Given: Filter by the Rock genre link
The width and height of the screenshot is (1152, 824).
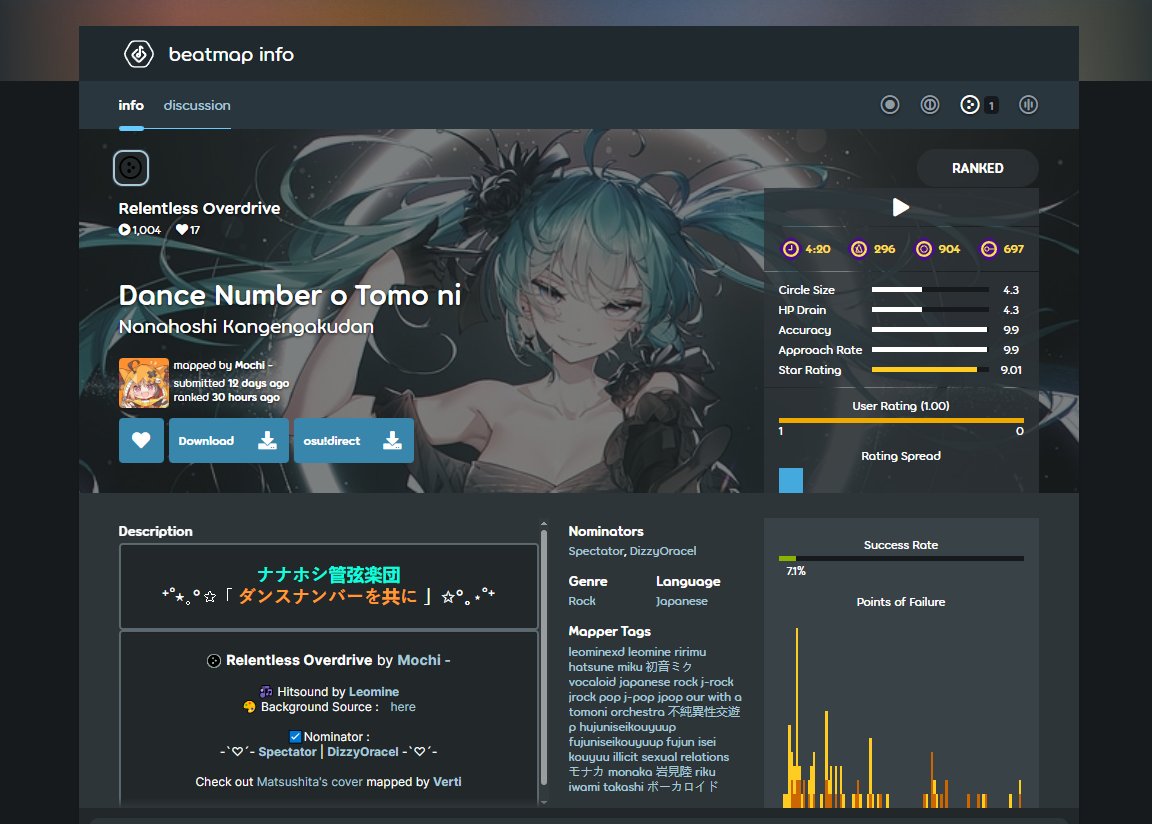Looking at the screenshot, I should point(582,601).
